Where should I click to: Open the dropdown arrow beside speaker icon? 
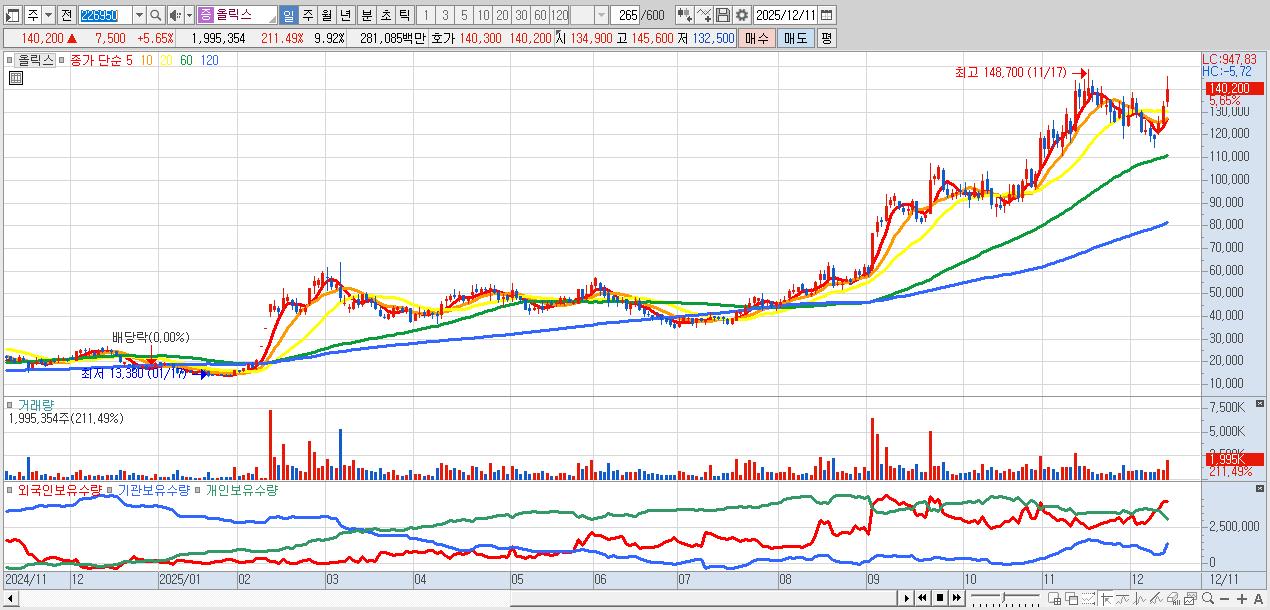(189, 15)
